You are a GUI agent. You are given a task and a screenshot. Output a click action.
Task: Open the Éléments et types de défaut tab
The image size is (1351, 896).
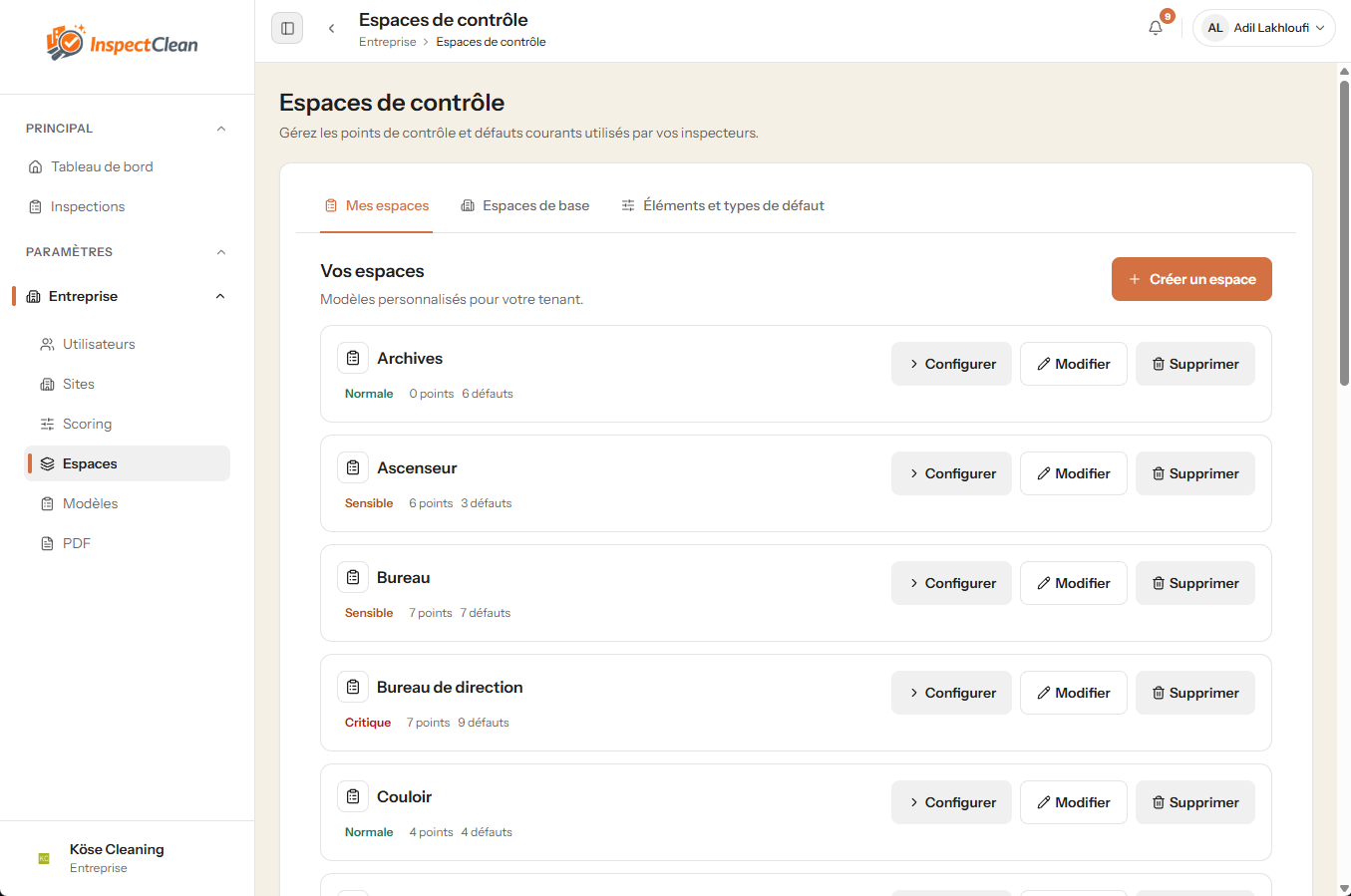pyautogui.click(x=722, y=205)
